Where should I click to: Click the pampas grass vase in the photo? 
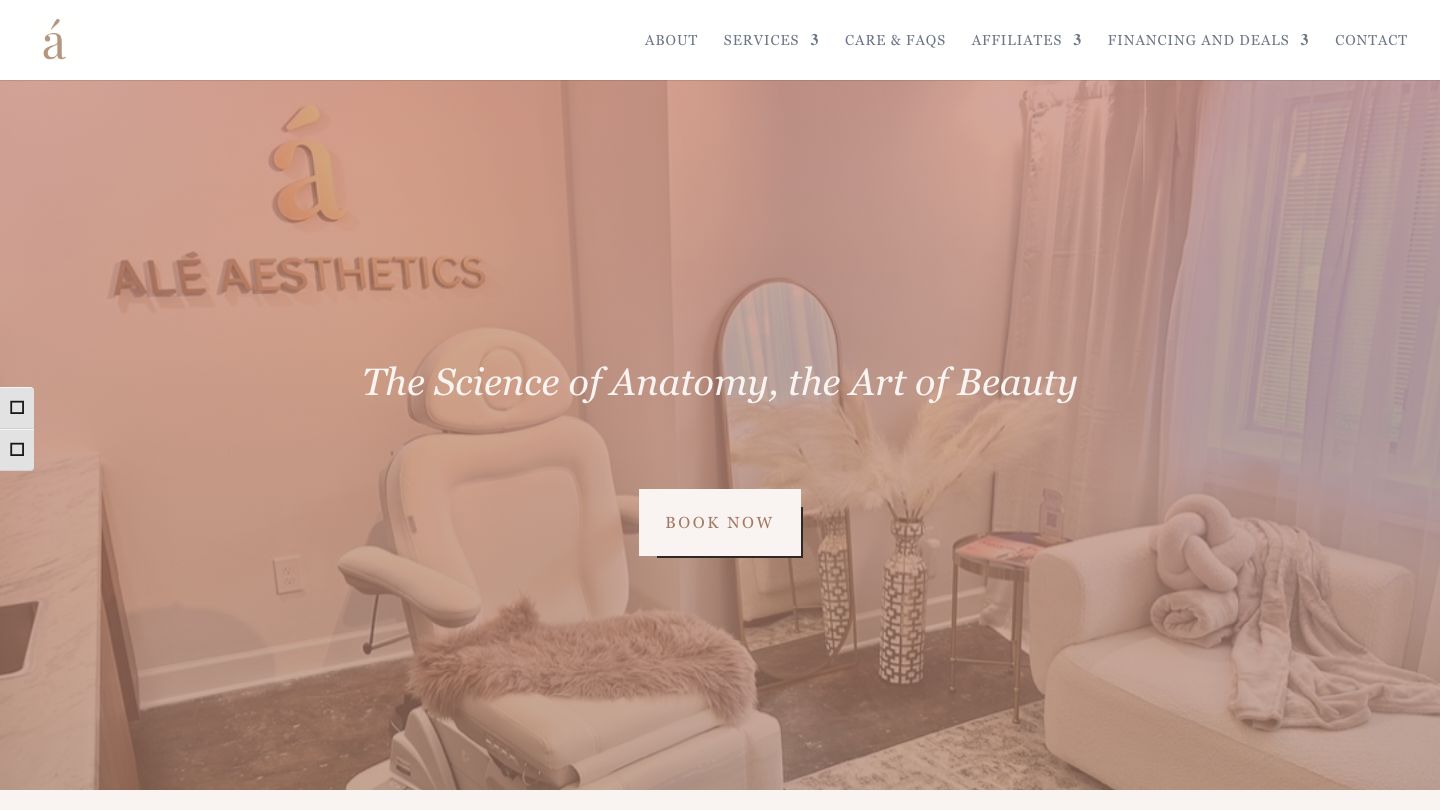tap(904, 540)
